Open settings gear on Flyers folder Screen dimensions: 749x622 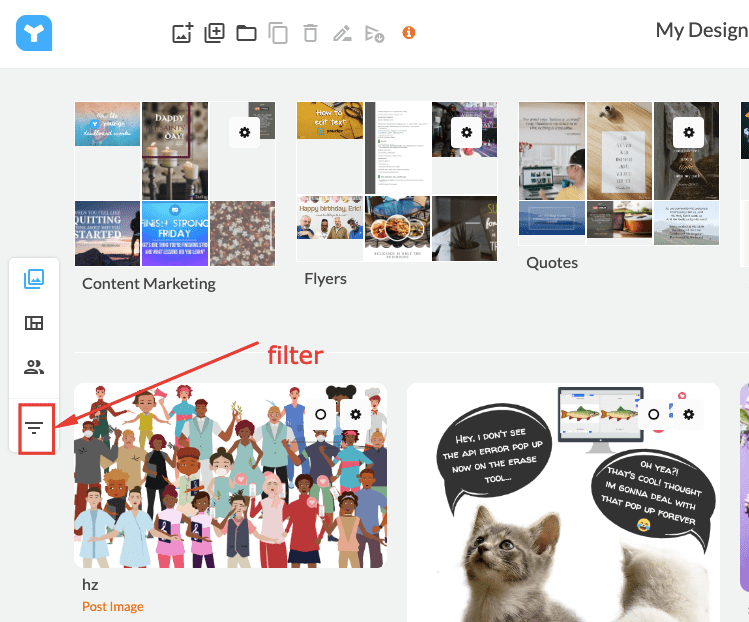pos(466,132)
